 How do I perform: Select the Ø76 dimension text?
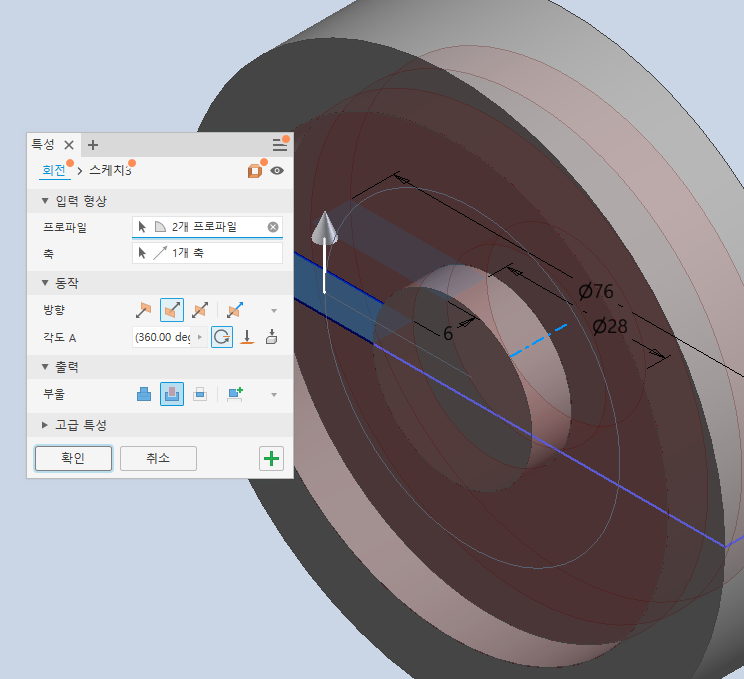tap(596, 291)
